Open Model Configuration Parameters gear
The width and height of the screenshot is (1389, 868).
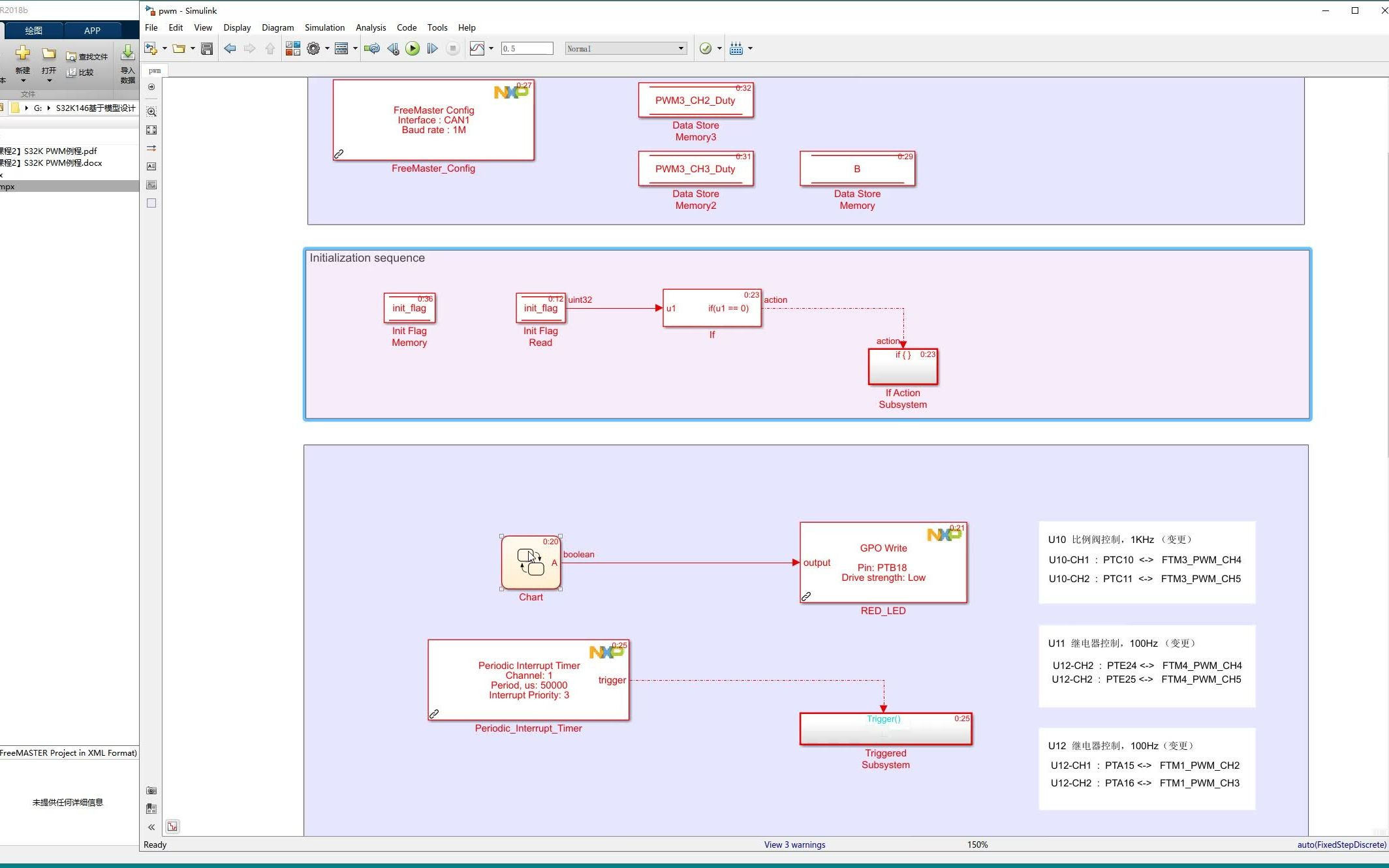[313, 48]
